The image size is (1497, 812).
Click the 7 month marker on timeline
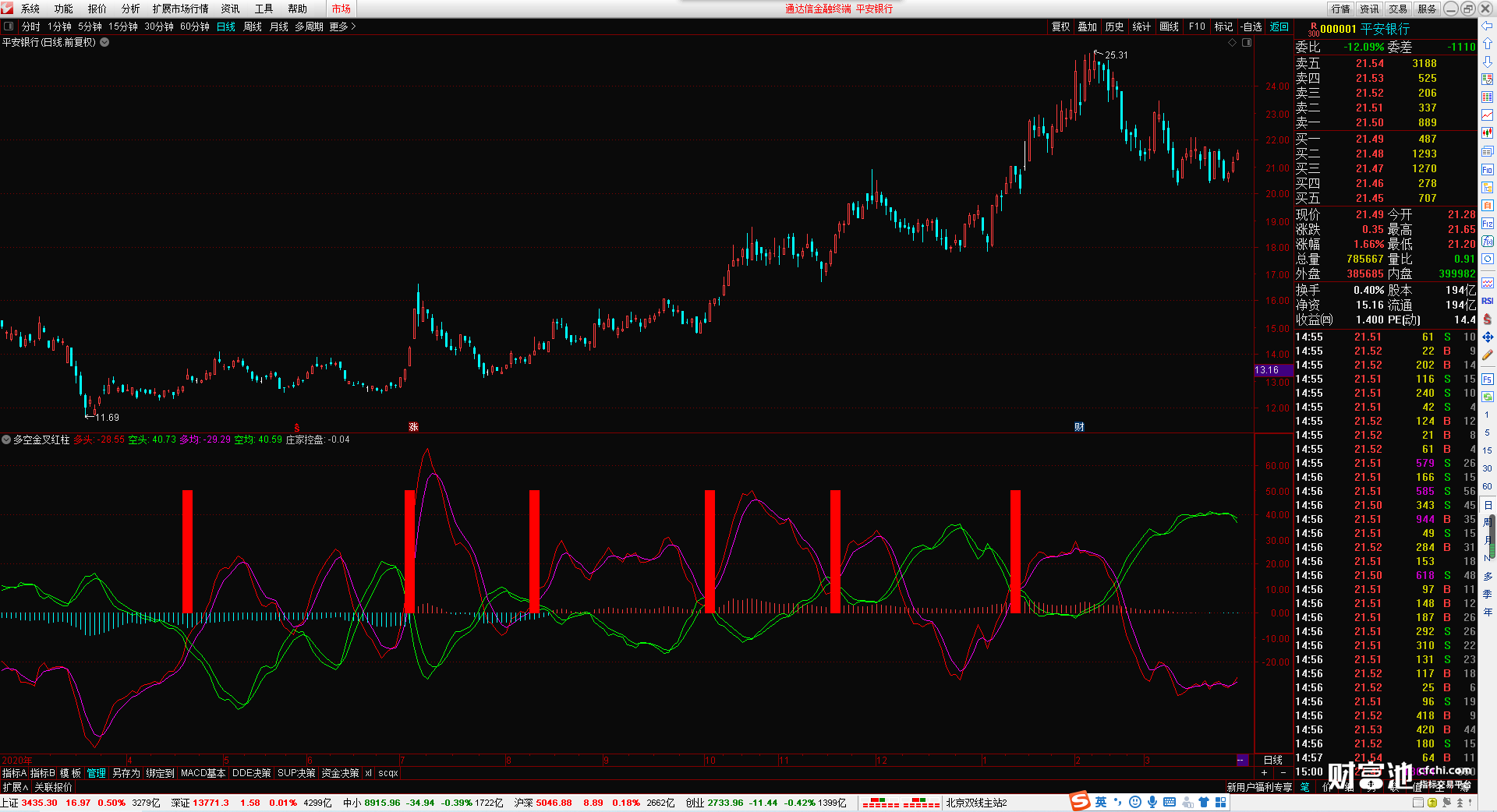point(402,760)
